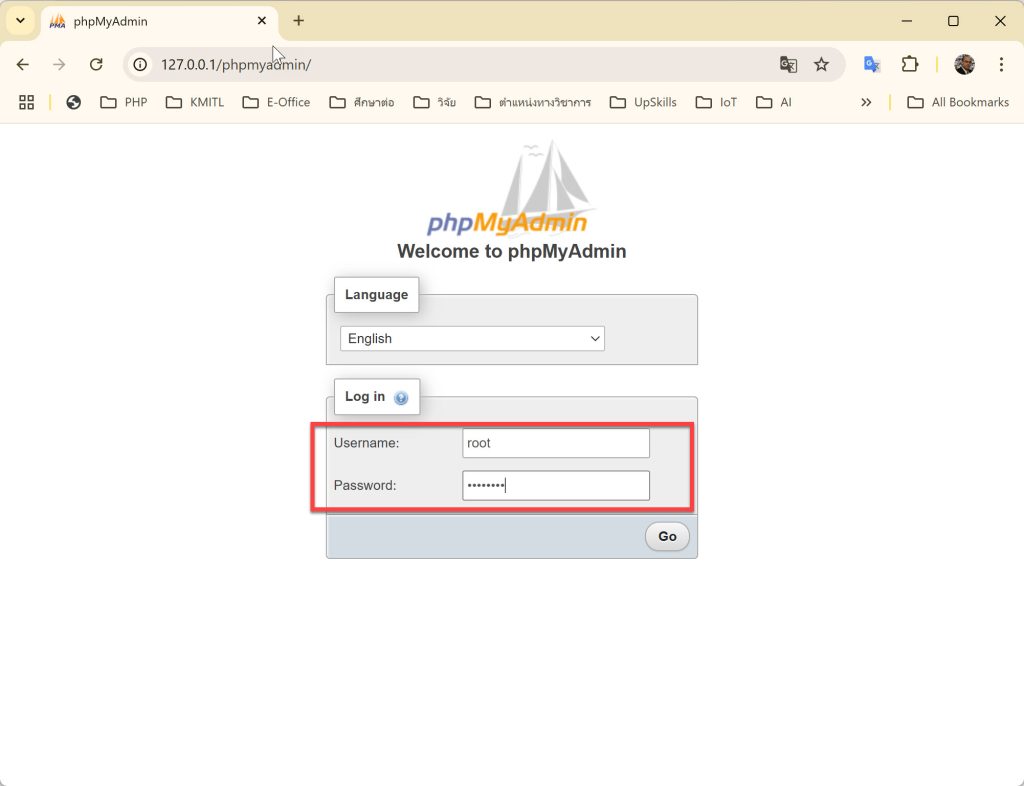Viewport: 1024px width, 786px height.
Task: Click the Log in legend label
Action: [x=377, y=397]
